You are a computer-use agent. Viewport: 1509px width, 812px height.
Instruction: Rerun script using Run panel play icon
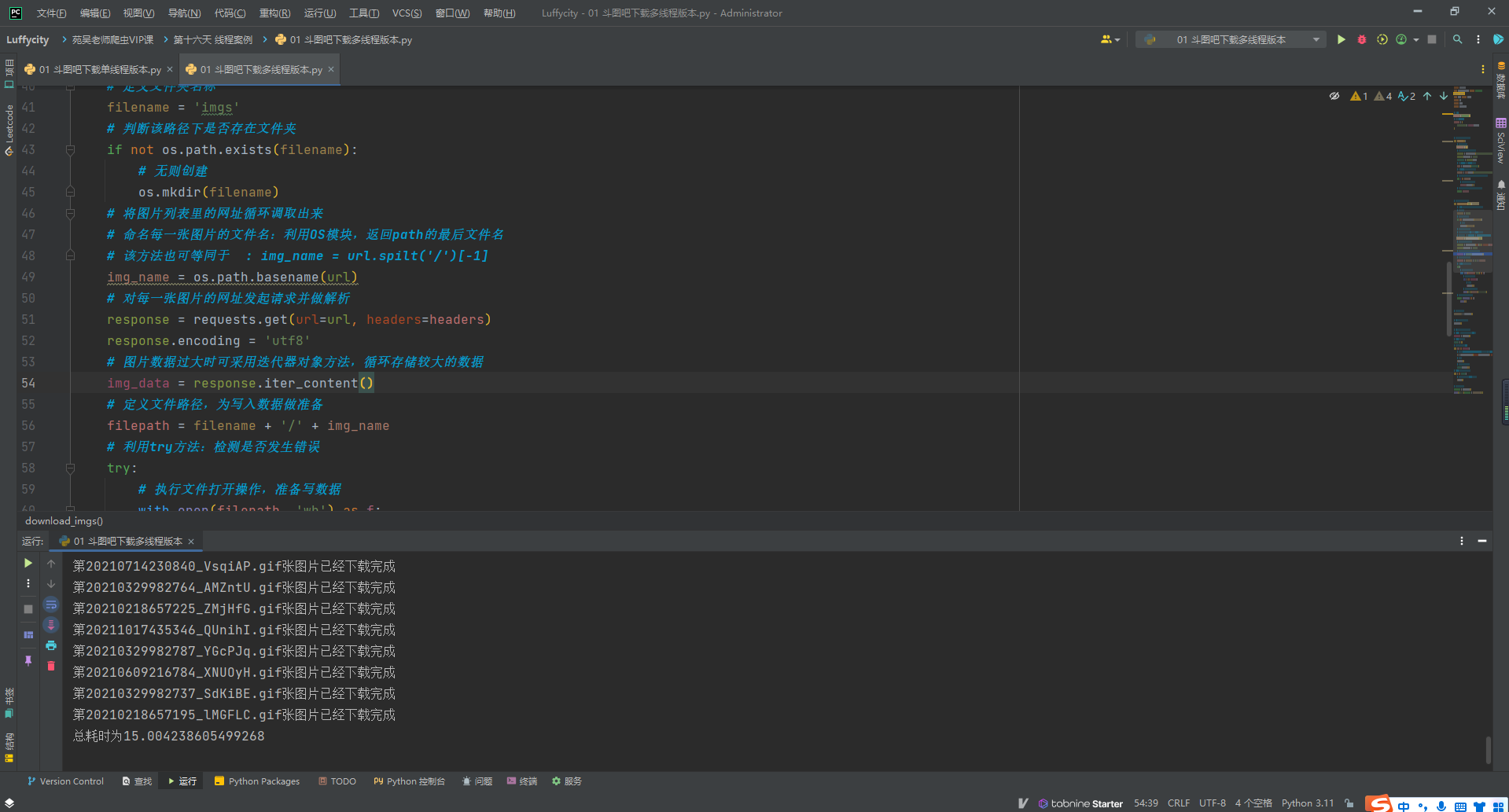pyautogui.click(x=28, y=563)
